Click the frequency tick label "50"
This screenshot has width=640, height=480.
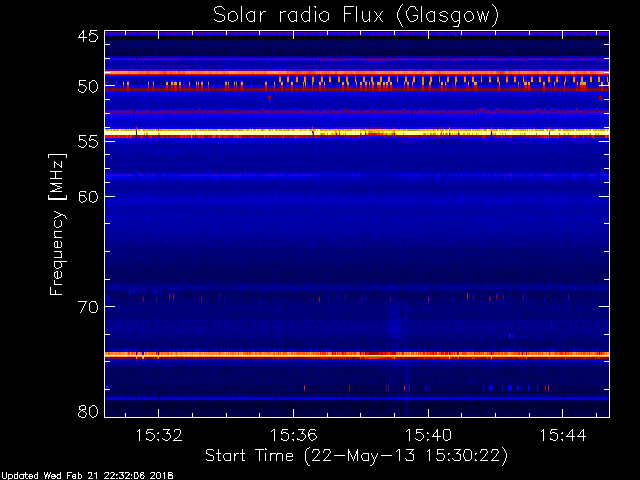88,86
